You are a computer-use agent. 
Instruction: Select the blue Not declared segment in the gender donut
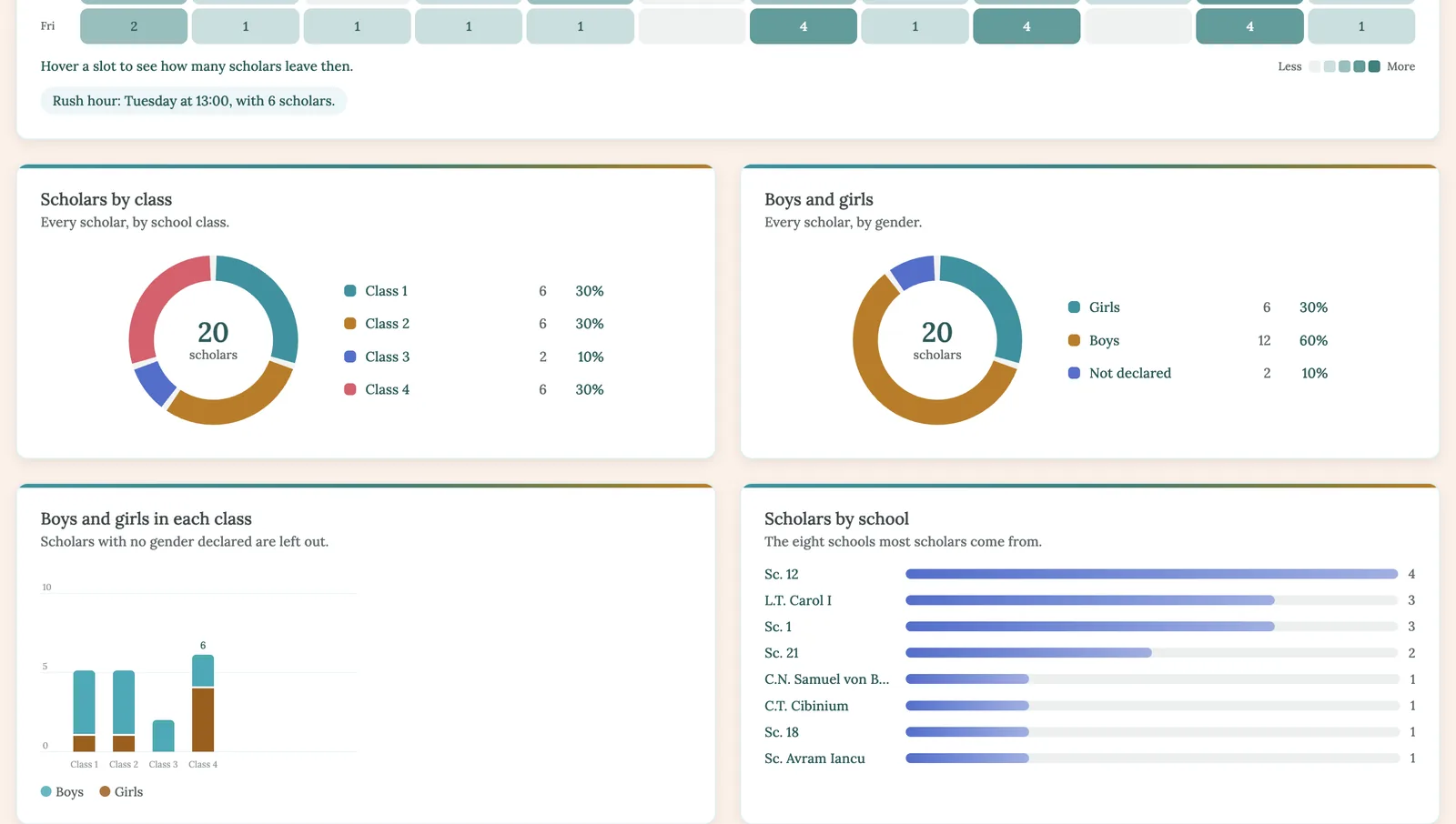click(x=913, y=270)
